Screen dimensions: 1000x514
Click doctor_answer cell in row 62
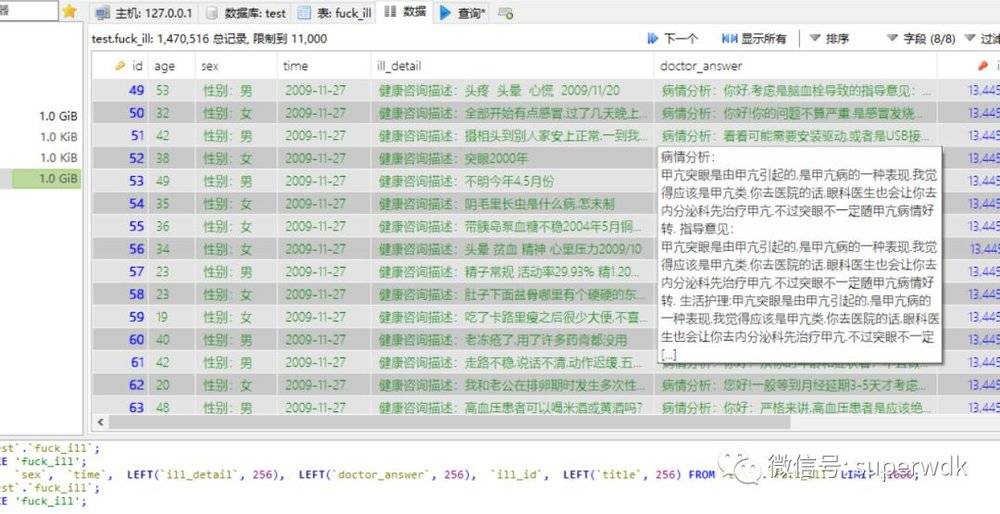click(x=795, y=385)
